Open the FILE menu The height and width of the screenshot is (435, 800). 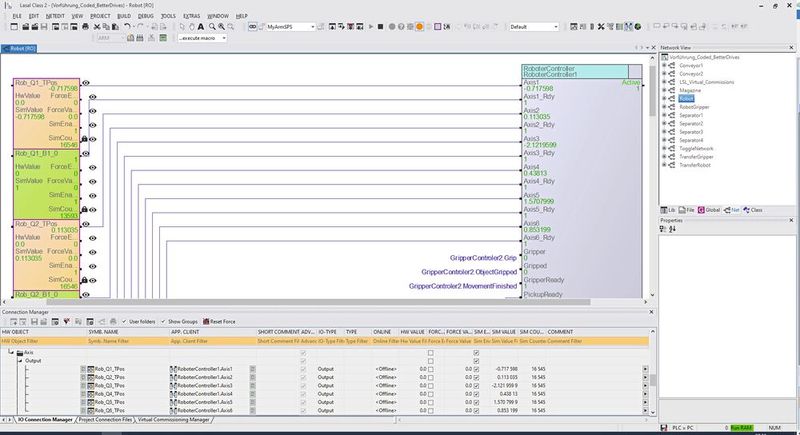[x=17, y=16]
